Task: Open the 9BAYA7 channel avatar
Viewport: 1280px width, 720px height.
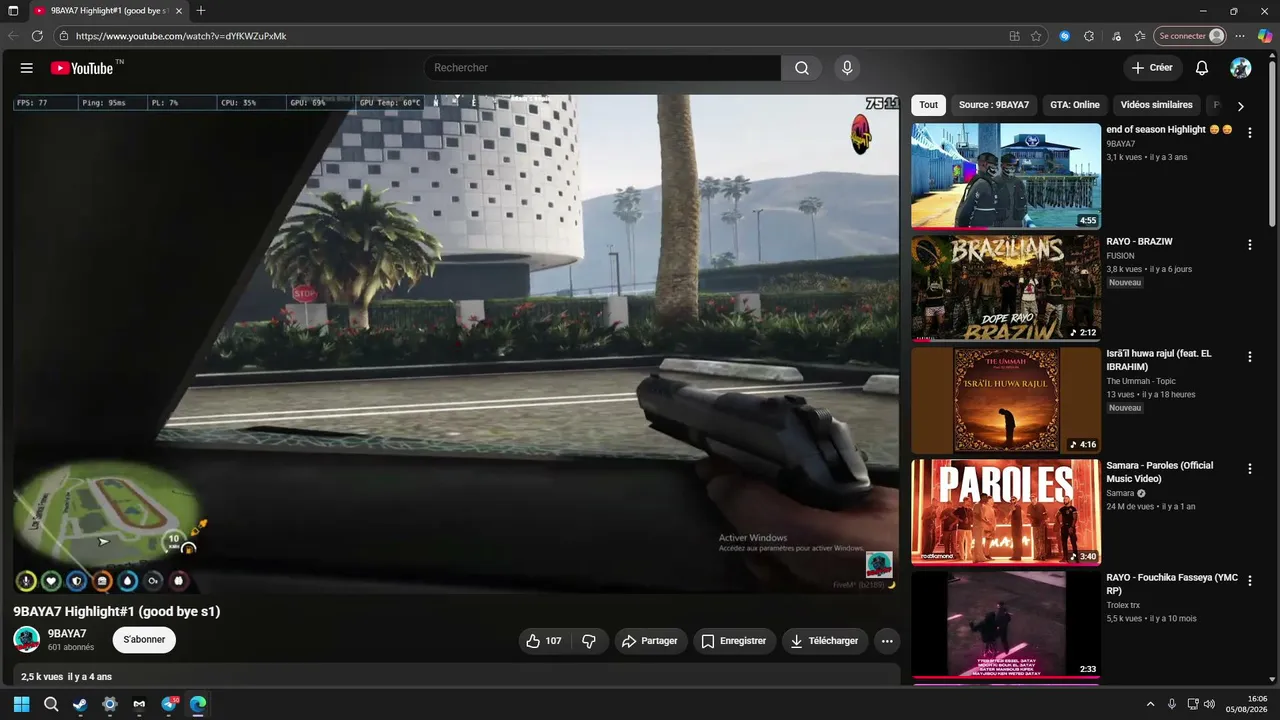Action: tap(27, 640)
